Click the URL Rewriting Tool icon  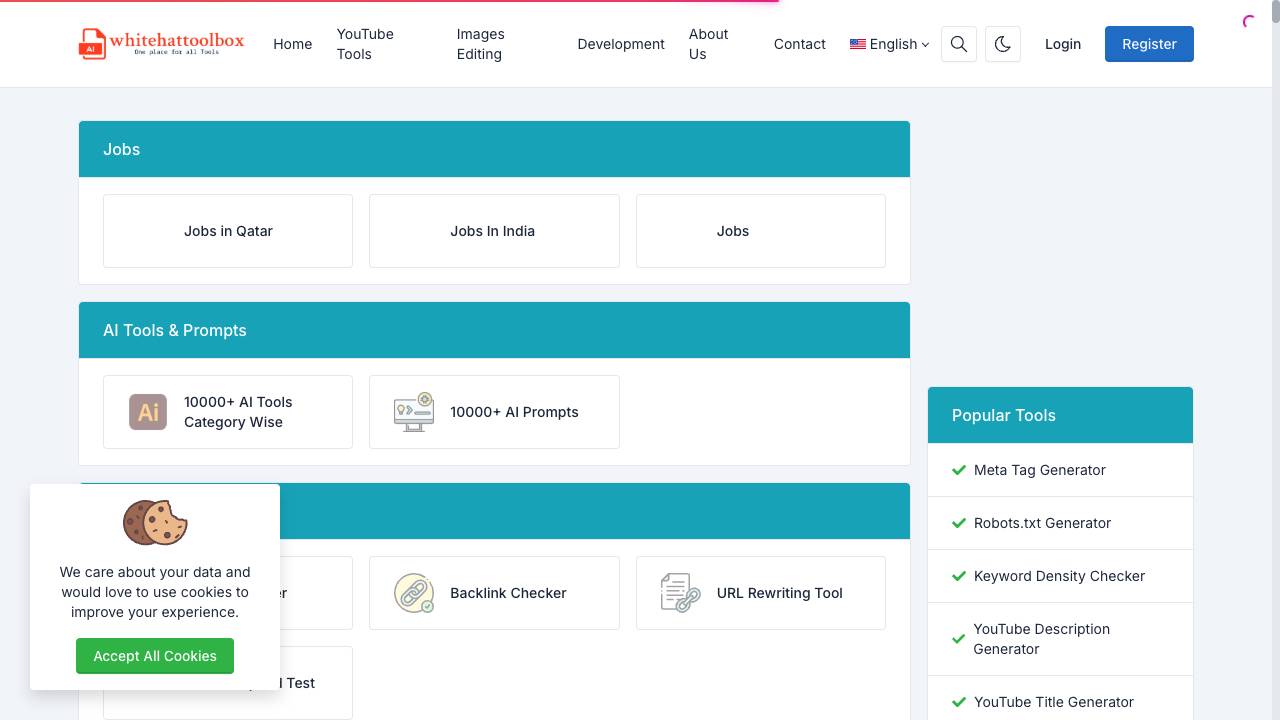681,593
